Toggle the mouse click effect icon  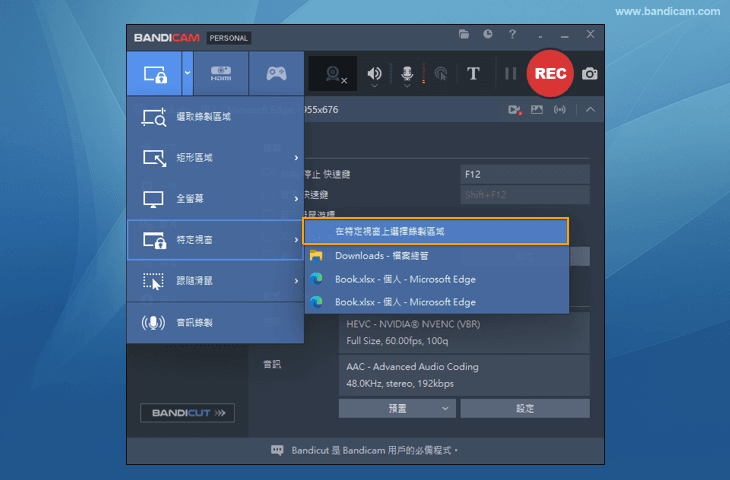pos(440,74)
